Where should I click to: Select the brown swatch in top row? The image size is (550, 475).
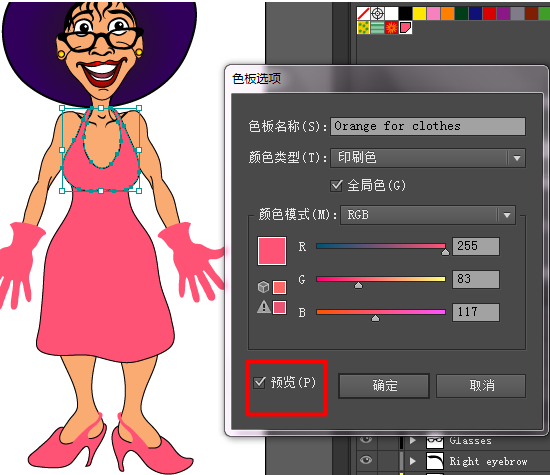point(531,14)
